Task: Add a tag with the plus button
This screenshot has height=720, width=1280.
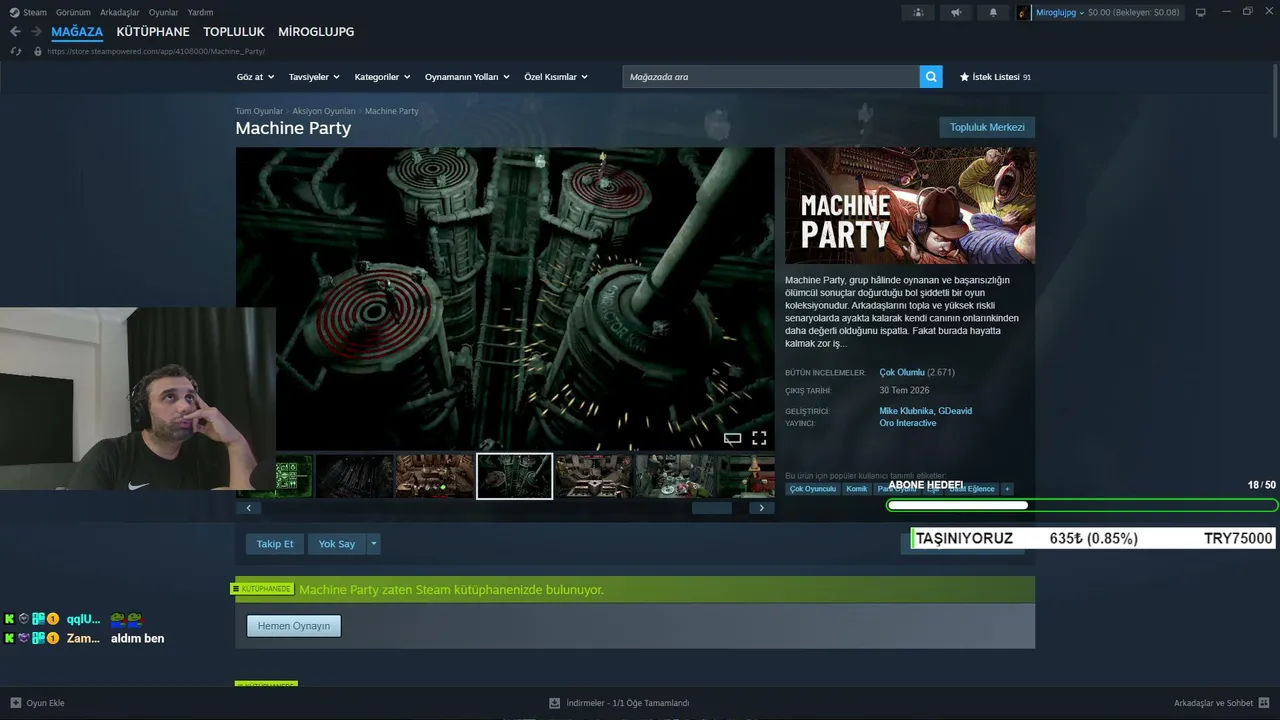Action: pyautogui.click(x=1007, y=489)
